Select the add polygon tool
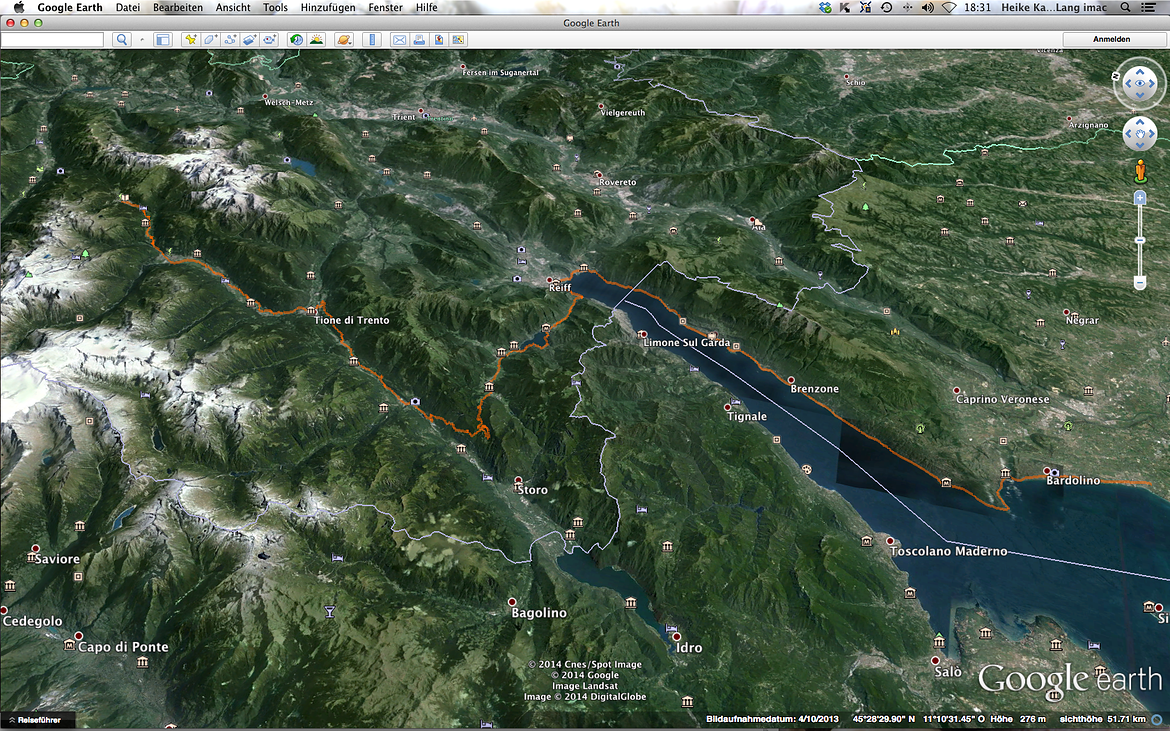 tap(210, 40)
